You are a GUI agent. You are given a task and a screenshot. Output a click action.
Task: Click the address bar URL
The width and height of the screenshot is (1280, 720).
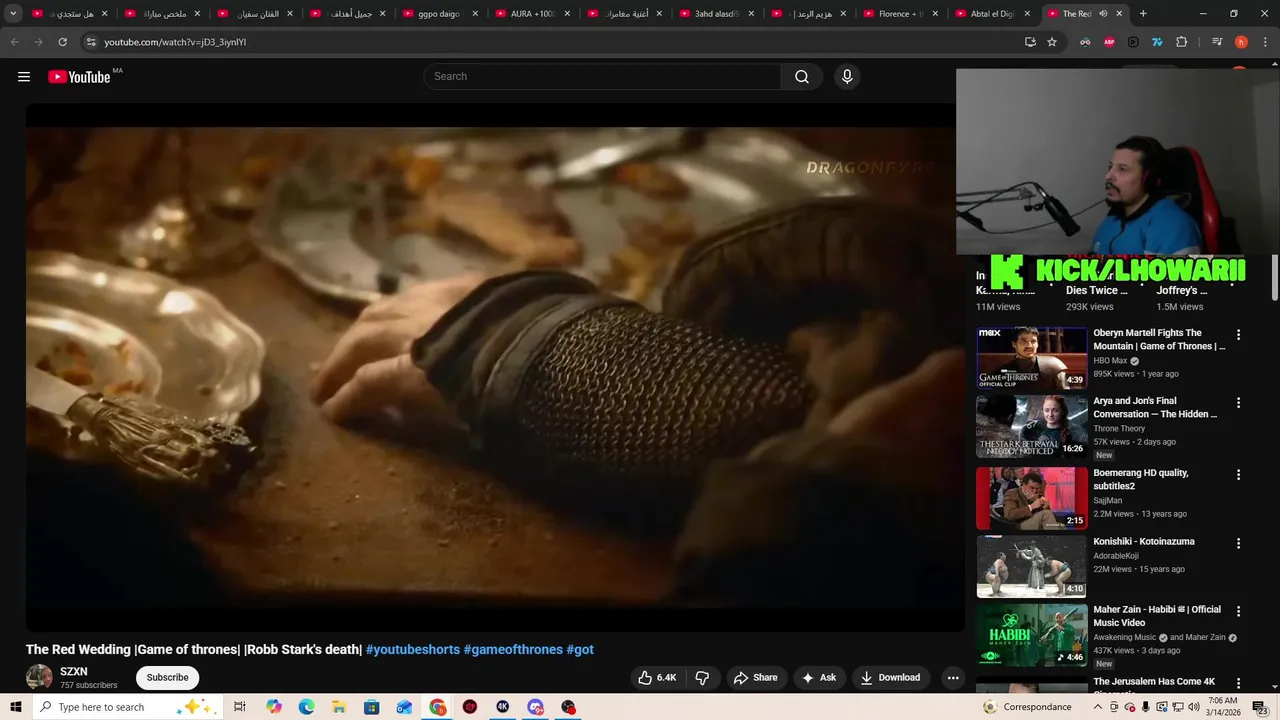(x=175, y=42)
